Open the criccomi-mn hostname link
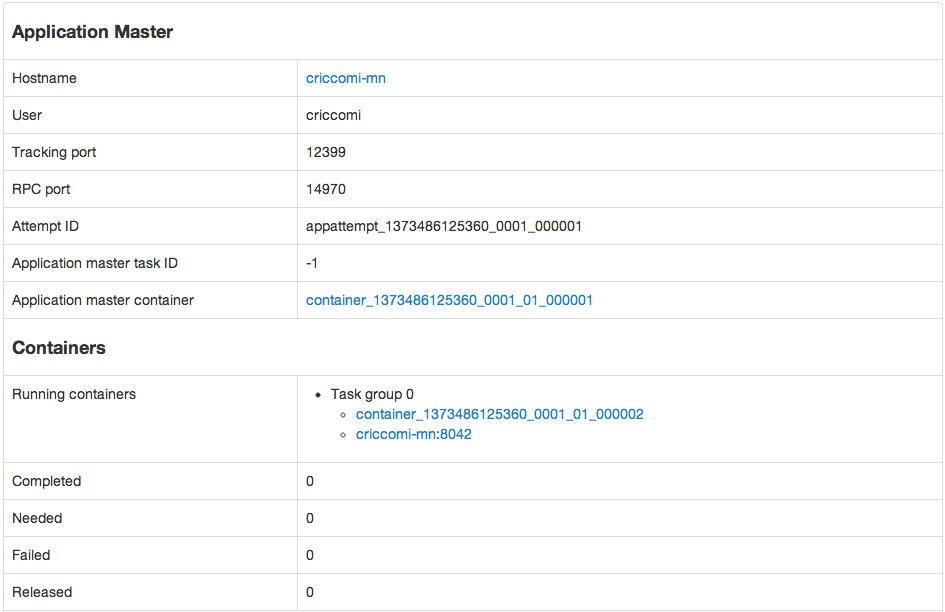945x612 pixels. pos(345,78)
